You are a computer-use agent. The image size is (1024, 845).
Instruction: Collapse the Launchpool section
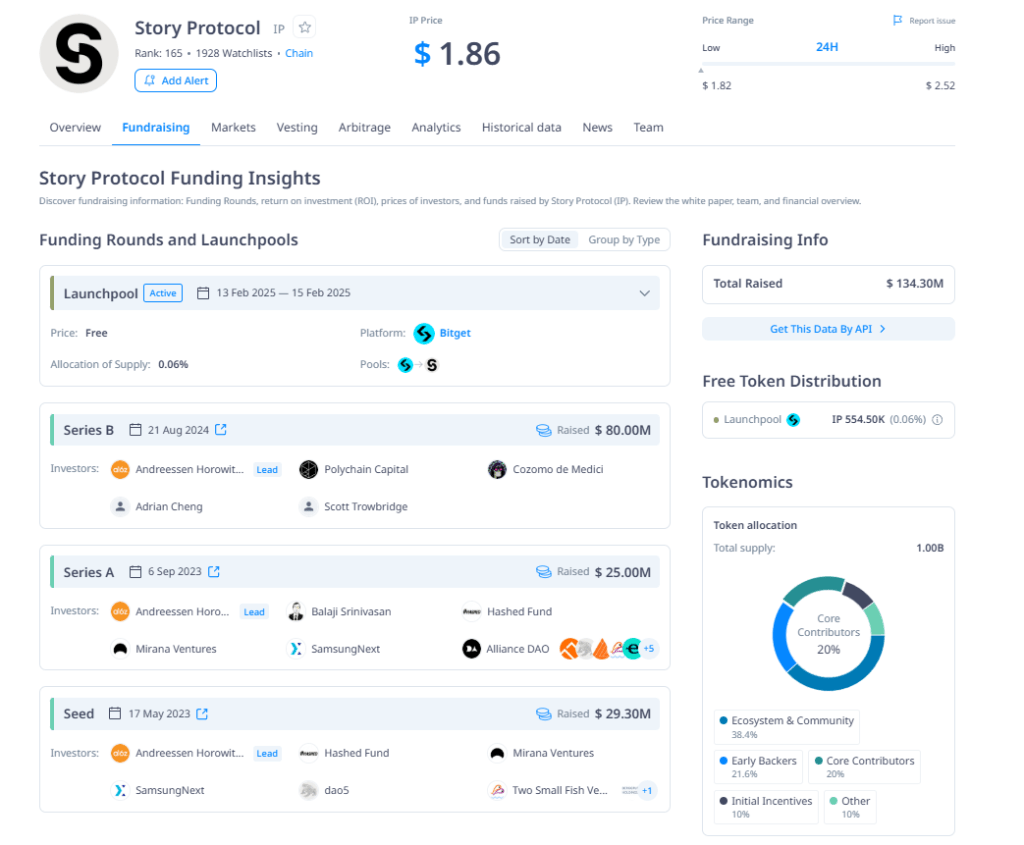point(647,292)
